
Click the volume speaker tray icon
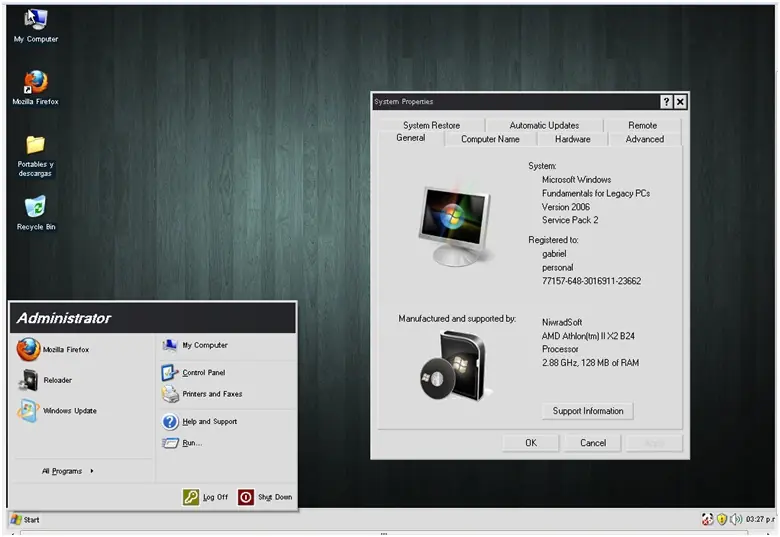point(736,520)
